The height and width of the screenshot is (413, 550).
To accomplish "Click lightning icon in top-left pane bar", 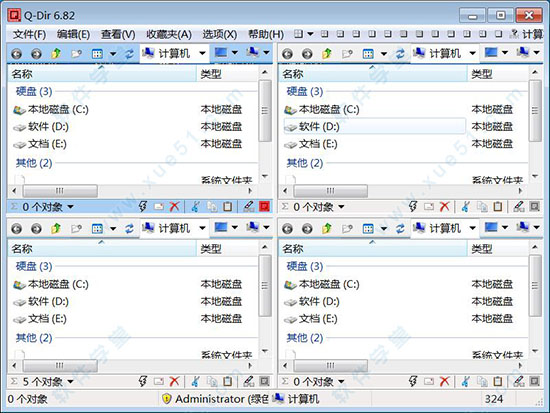I will click(x=143, y=206).
